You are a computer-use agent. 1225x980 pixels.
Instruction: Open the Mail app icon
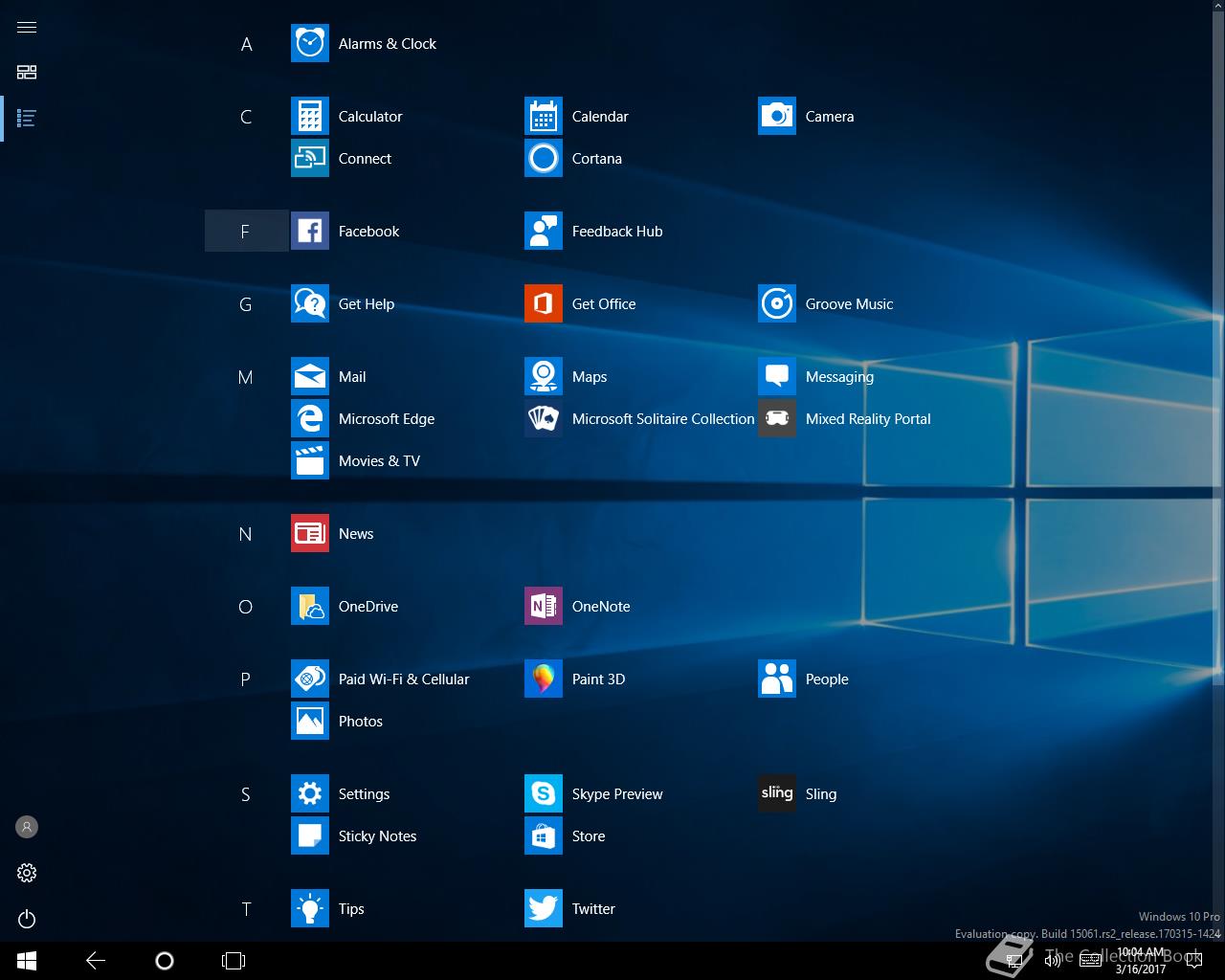pos(310,377)
